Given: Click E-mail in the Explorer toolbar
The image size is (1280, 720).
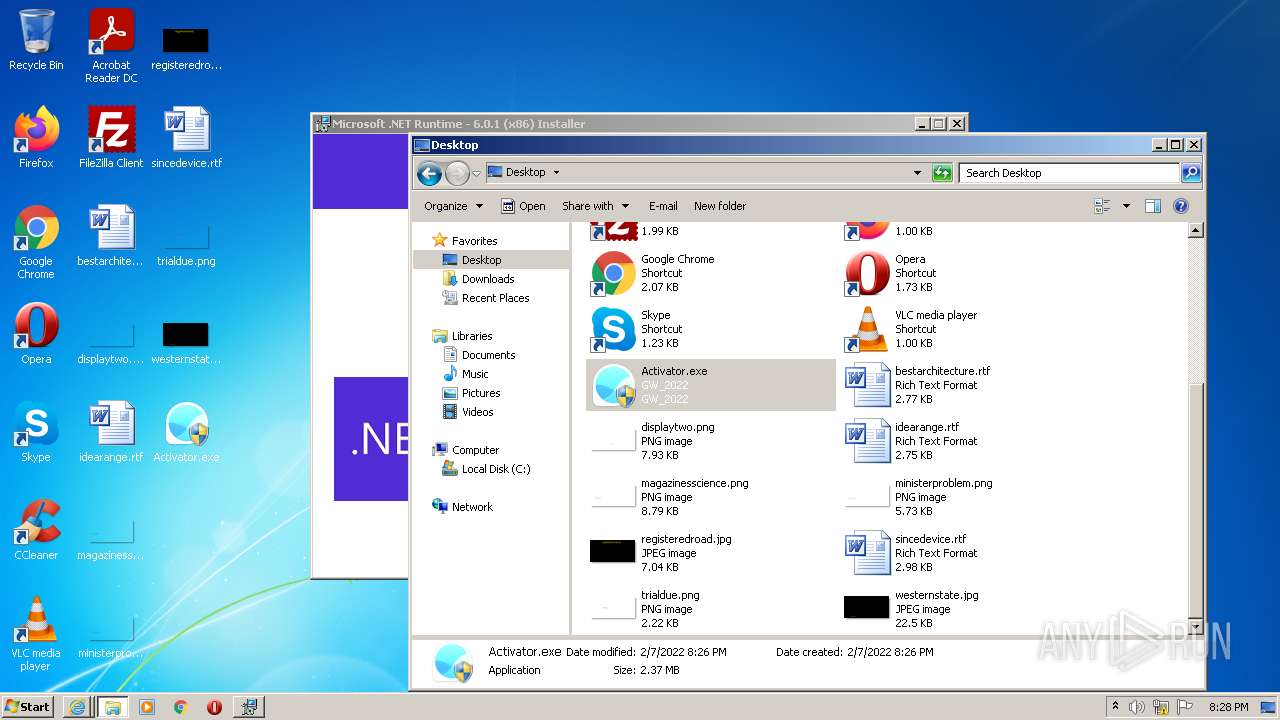Looking at the screenshot, I should [663, 206].
